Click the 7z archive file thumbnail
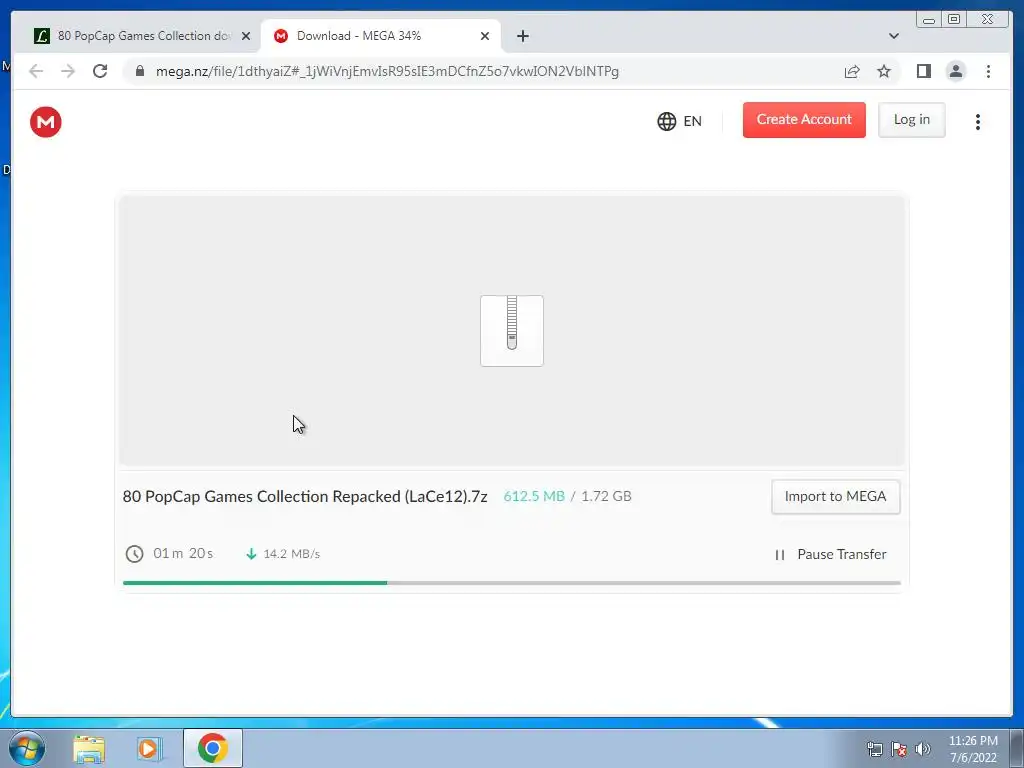1024x768 pixels. point(512,331)
